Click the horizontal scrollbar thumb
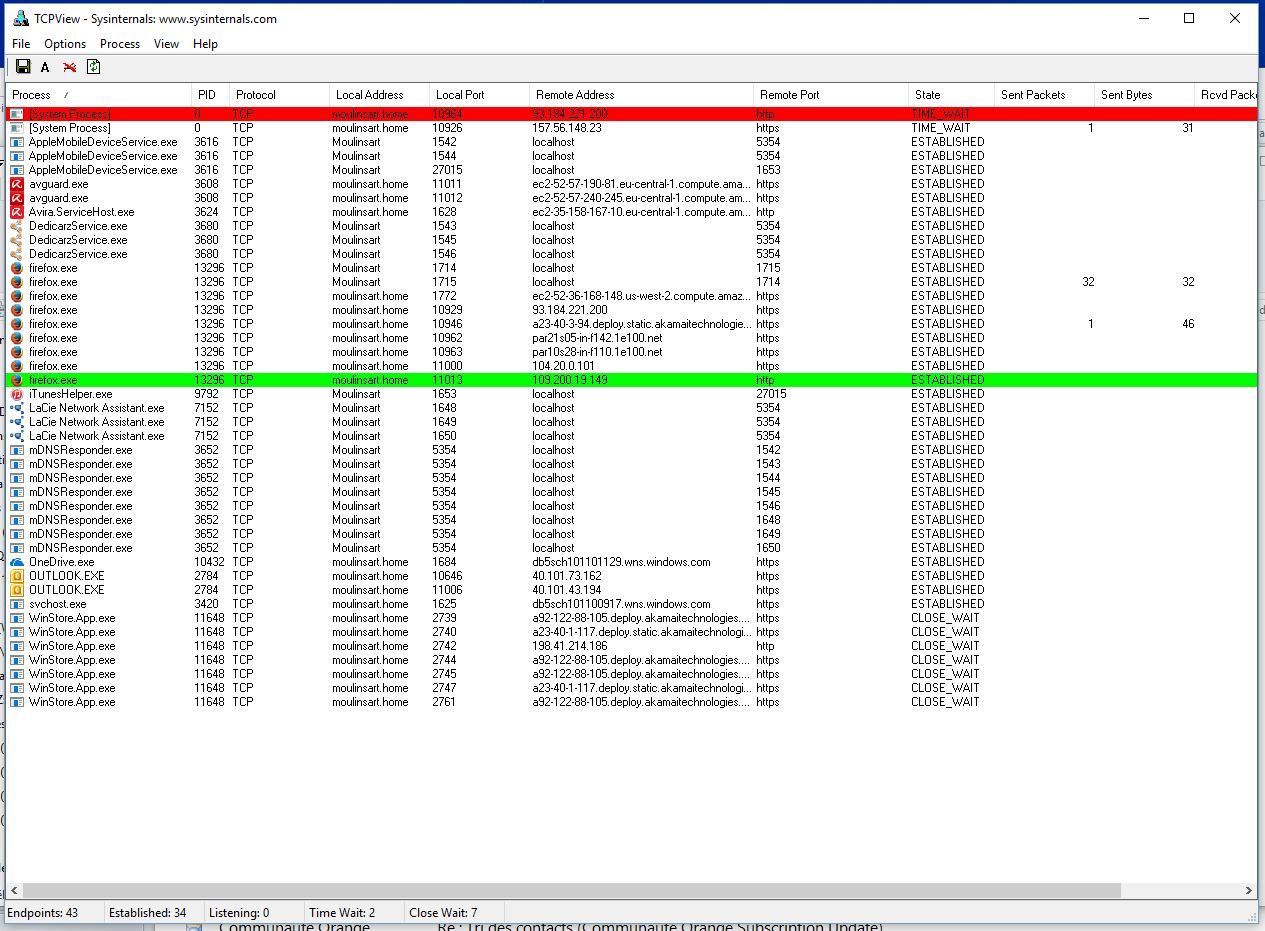Screen dimensions: 1265x931 click(572, 890)
